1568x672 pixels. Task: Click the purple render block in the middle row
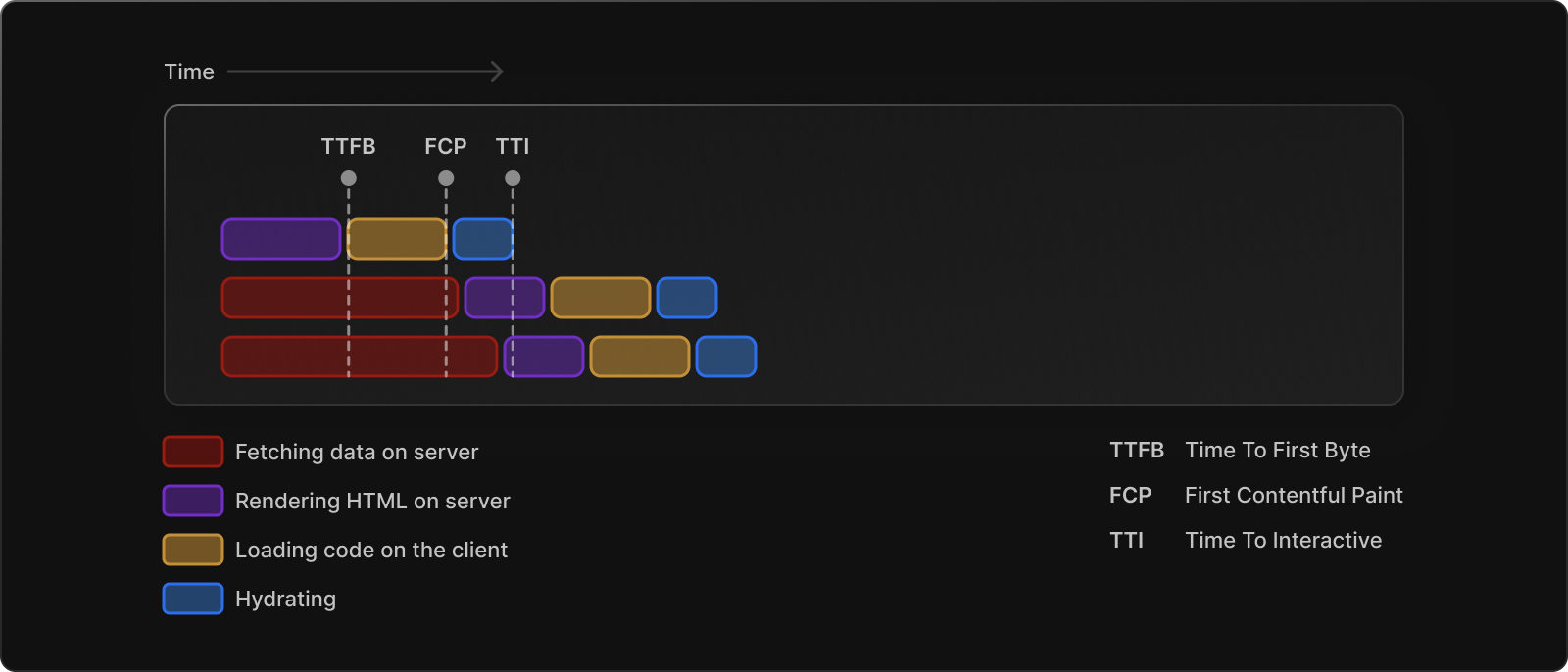point(505,298)
